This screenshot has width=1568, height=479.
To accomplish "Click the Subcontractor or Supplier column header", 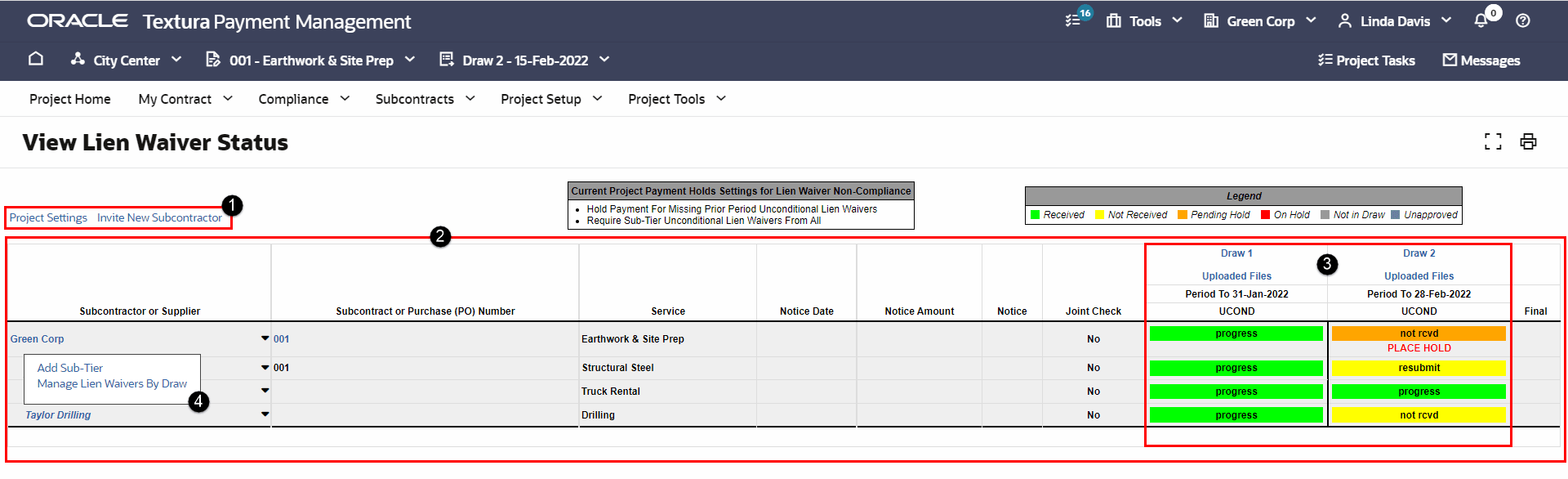I will (x=140, y=311).
